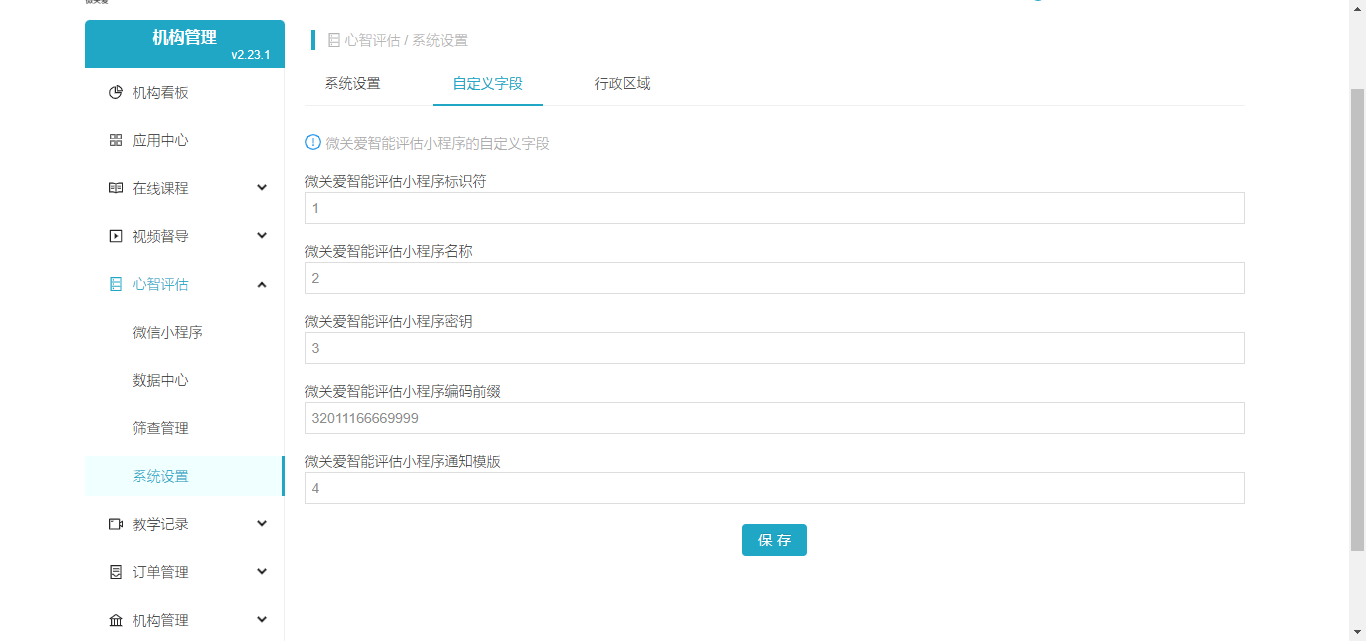Click the 机构看板 pie chart icon

pos(116,93)
